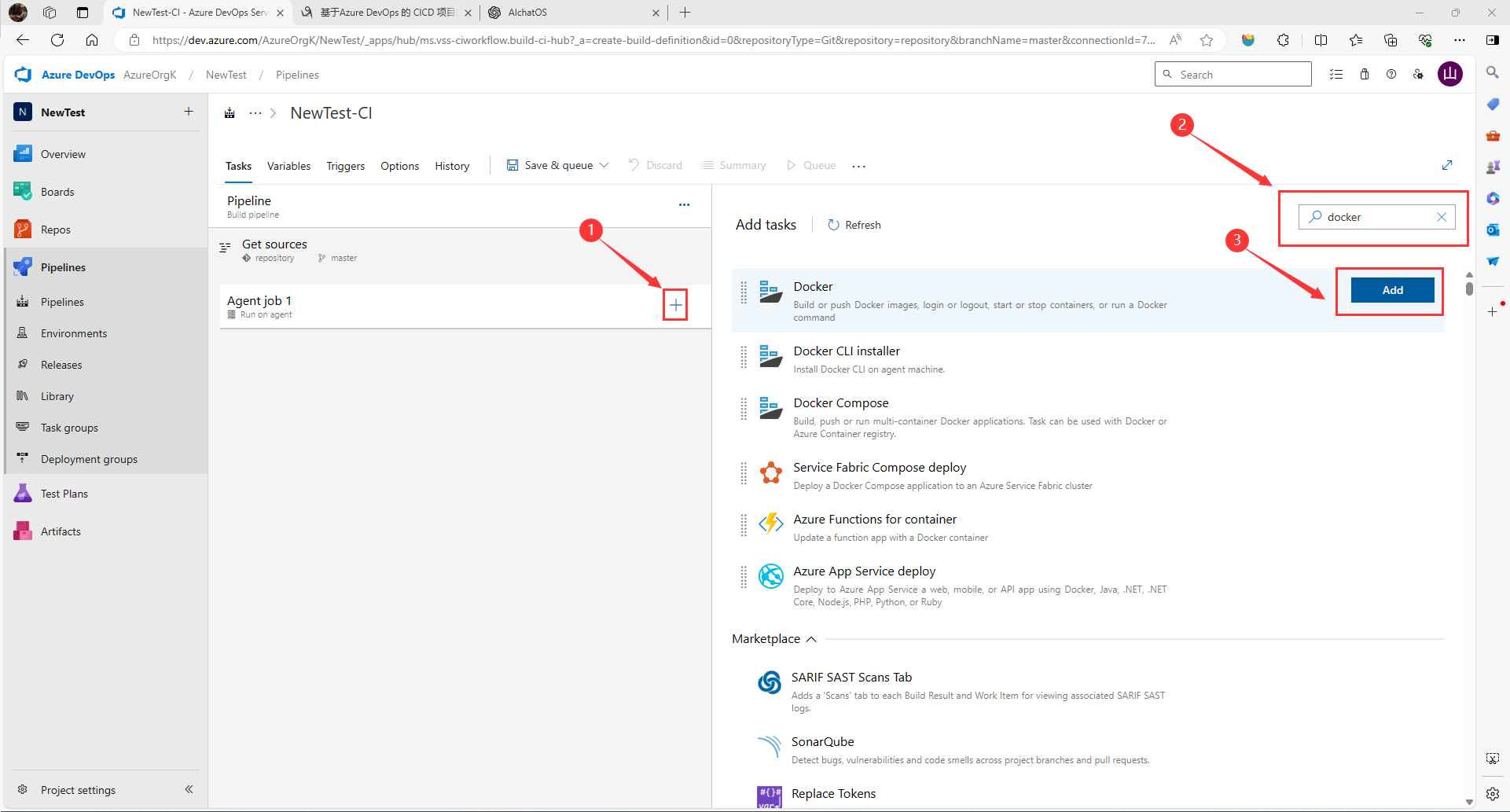Open the help icon in header
The height and width of the screenshot is (812, 1510).
(x=1391, y=75)
